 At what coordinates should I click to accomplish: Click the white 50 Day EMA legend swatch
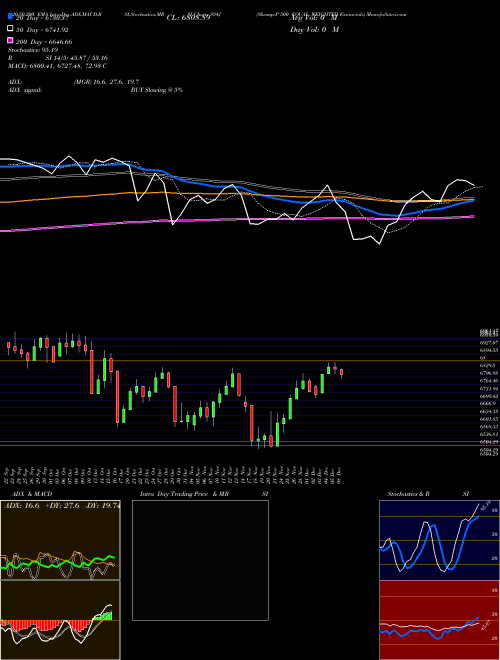(x=10, y=29)
